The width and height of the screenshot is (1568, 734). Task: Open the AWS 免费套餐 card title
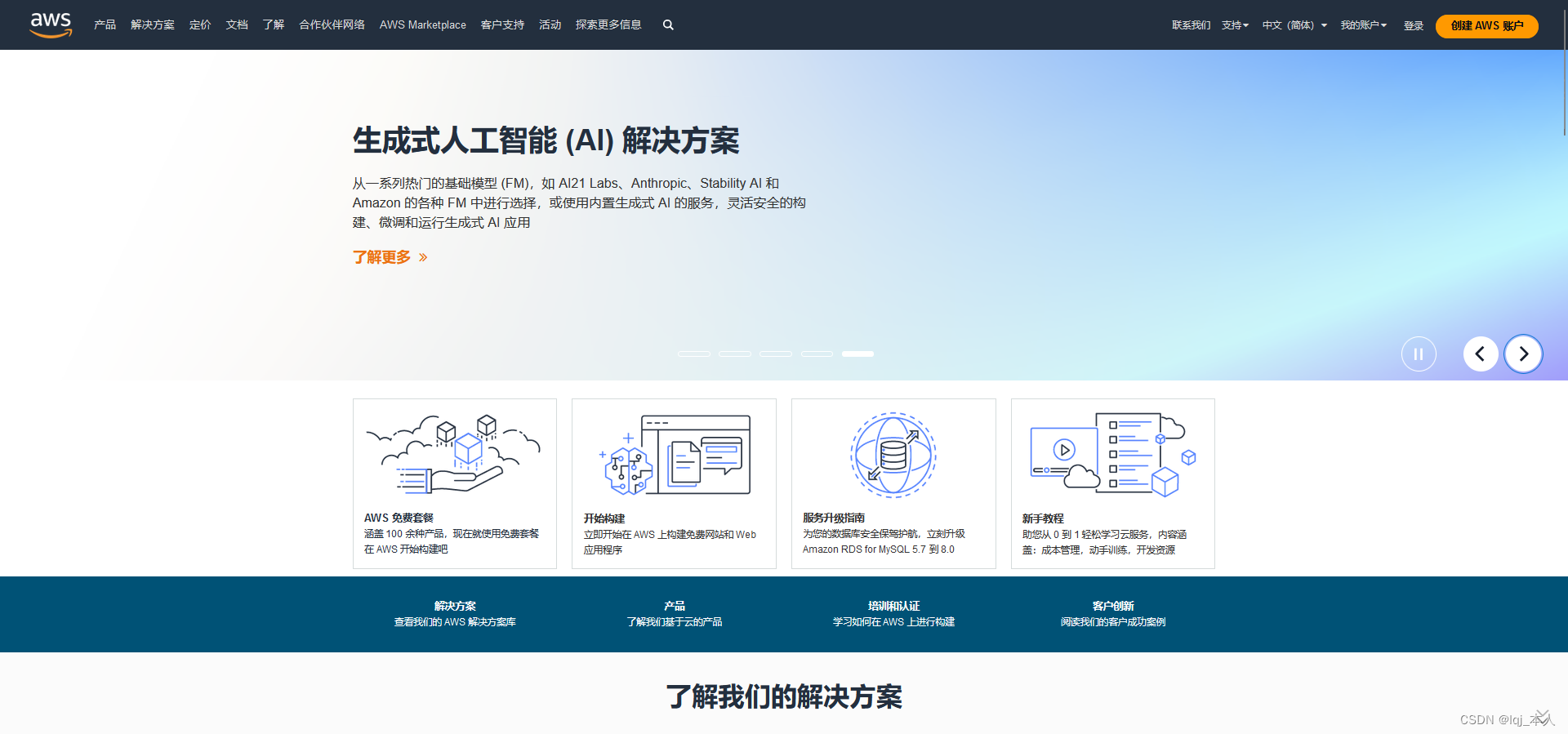click(399, 518)
